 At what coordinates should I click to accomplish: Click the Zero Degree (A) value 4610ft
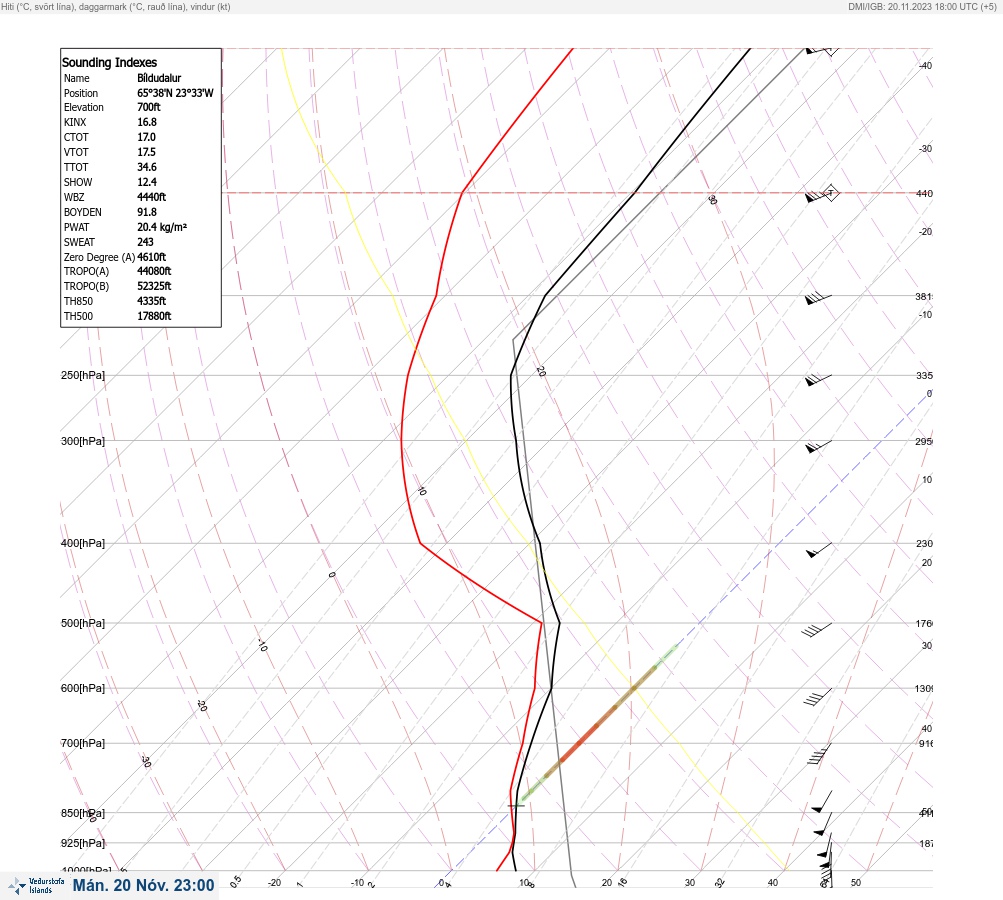coord(152,257)
